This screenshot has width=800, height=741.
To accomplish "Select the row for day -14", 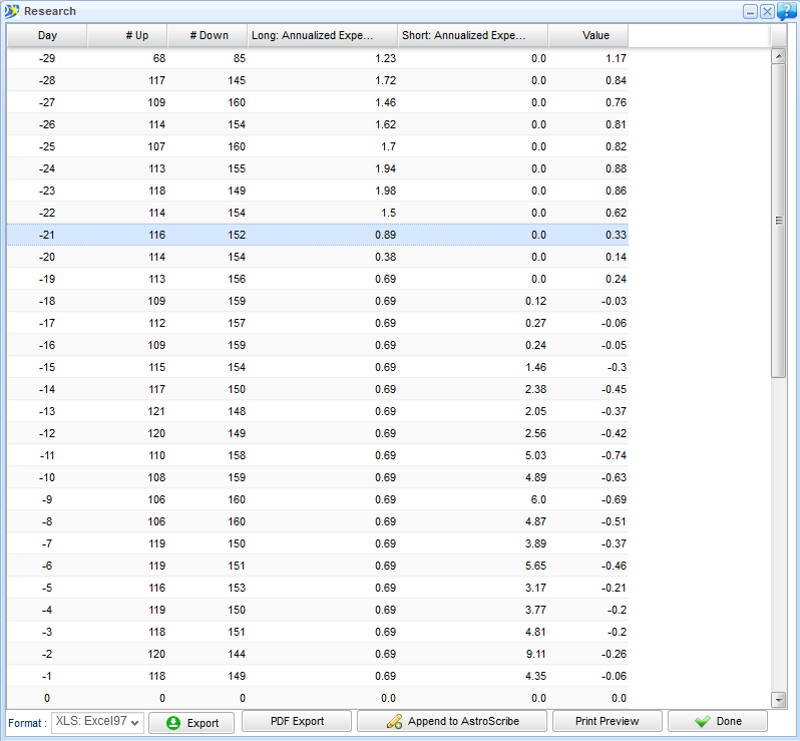I will tap(317, 389).
